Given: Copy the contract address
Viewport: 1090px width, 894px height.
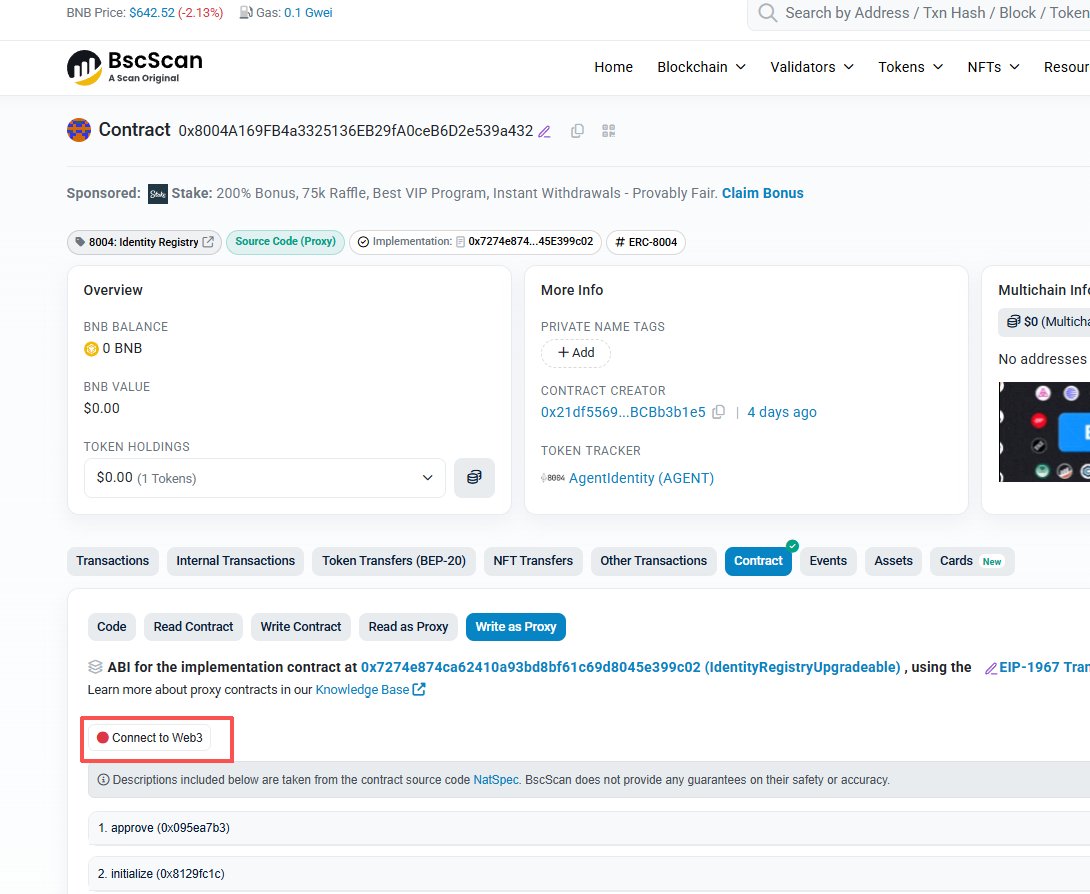Looking at the screenshot, I should coord(577,131).
